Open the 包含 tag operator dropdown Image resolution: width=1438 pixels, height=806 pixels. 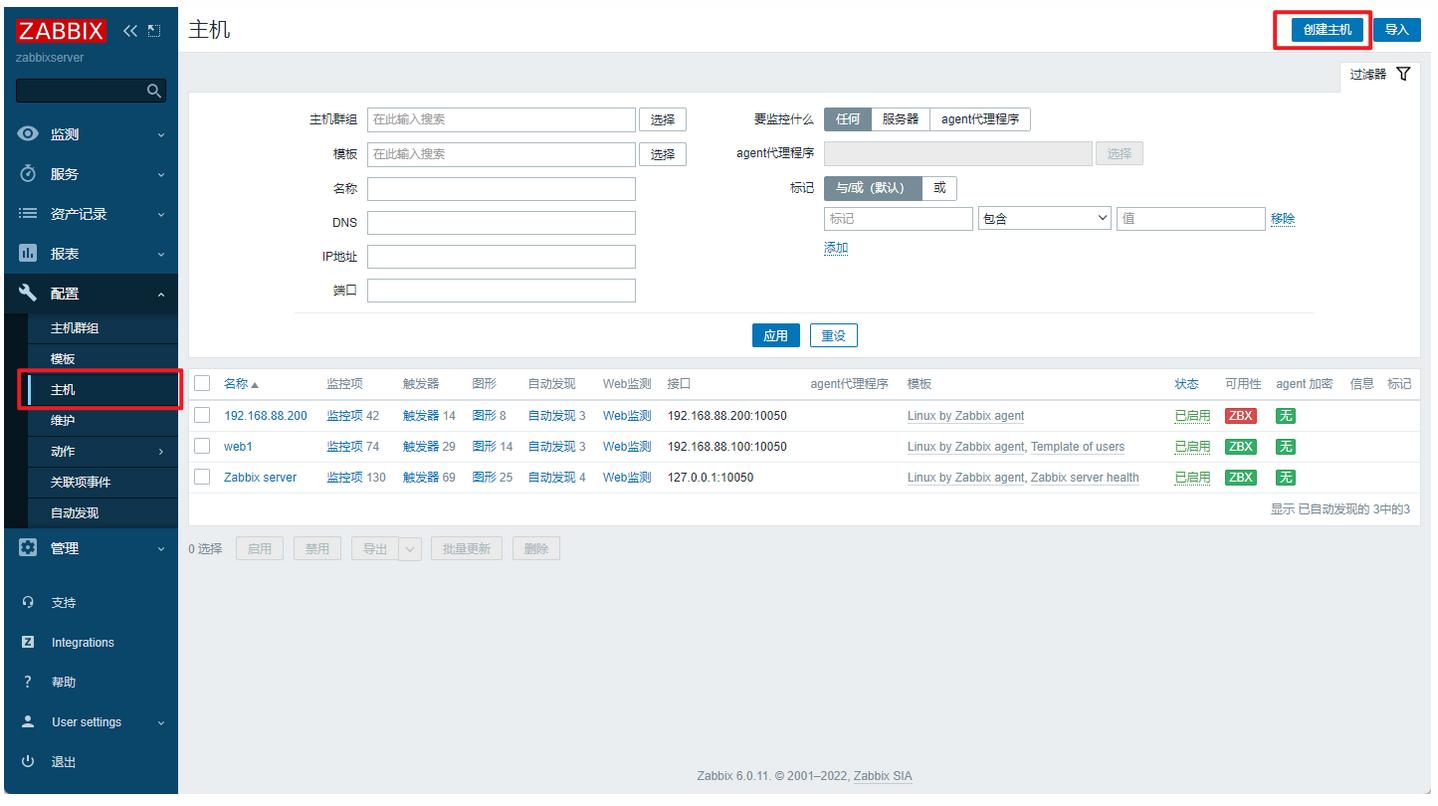1045,219
